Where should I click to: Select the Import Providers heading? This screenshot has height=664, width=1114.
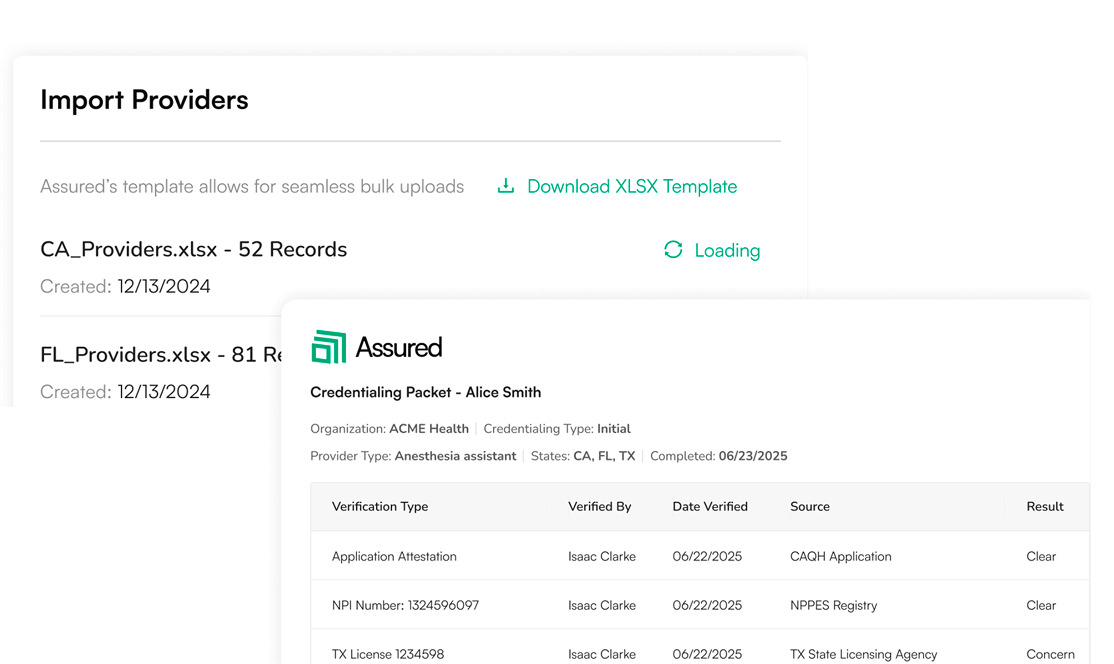click(144, 100)
